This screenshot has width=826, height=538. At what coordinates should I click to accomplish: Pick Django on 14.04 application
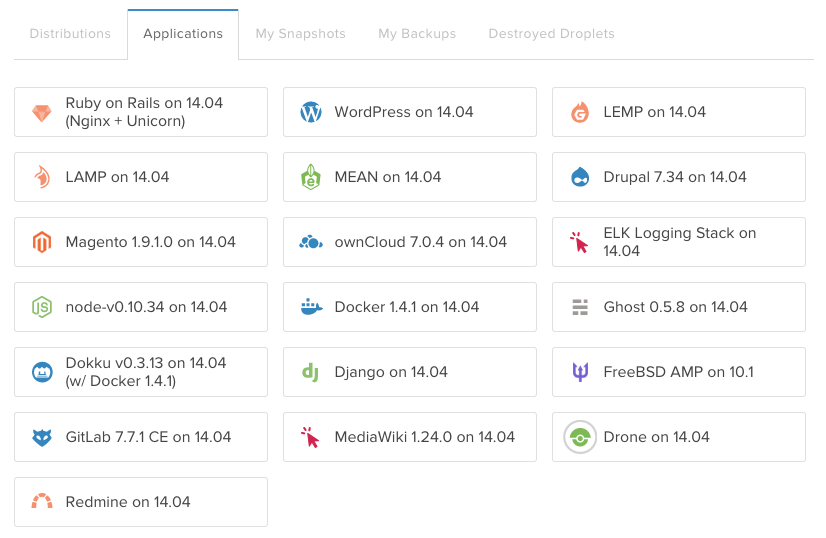pyautogui.click(x=410, y=372)
